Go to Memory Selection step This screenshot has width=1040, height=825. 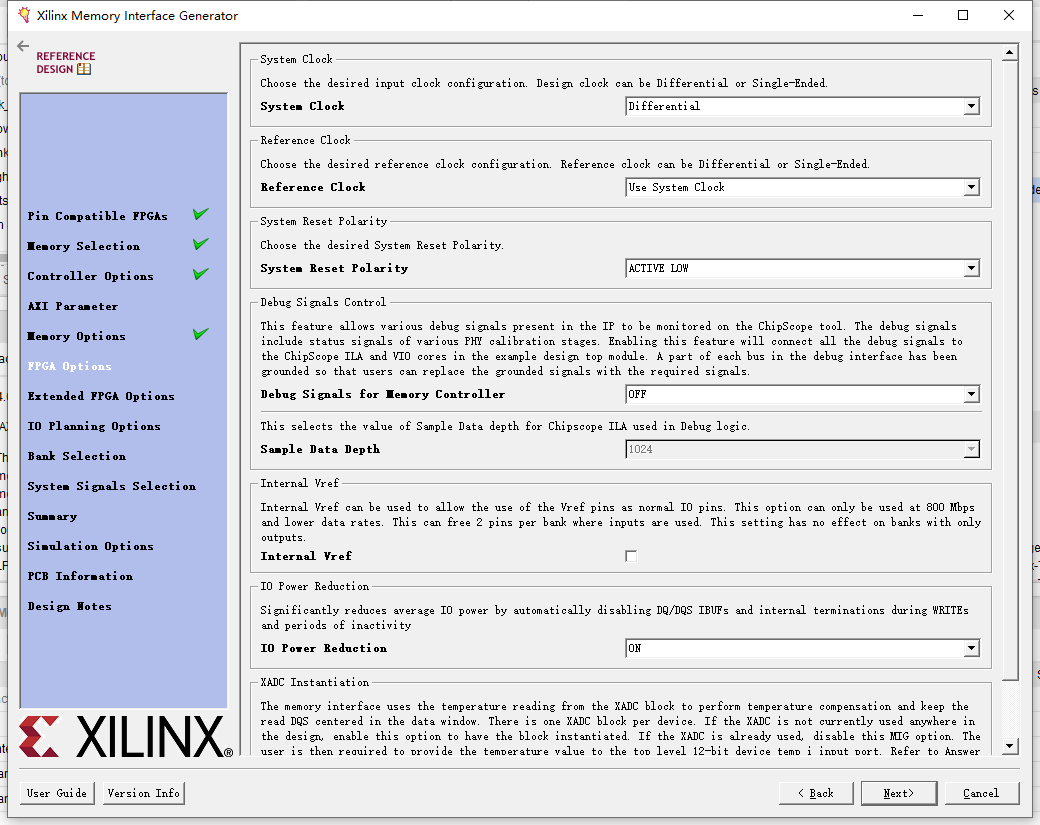pos(84,246)
